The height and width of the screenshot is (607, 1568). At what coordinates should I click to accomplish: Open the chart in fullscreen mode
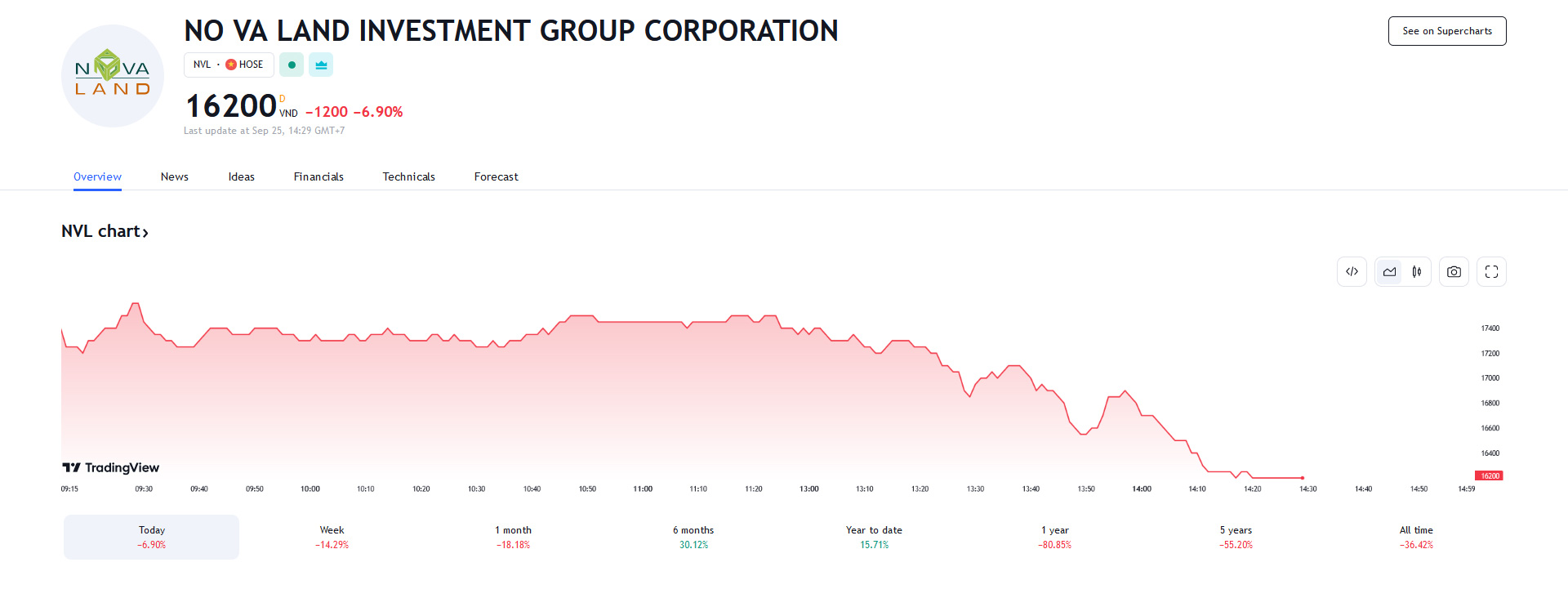click(1491, 272)
